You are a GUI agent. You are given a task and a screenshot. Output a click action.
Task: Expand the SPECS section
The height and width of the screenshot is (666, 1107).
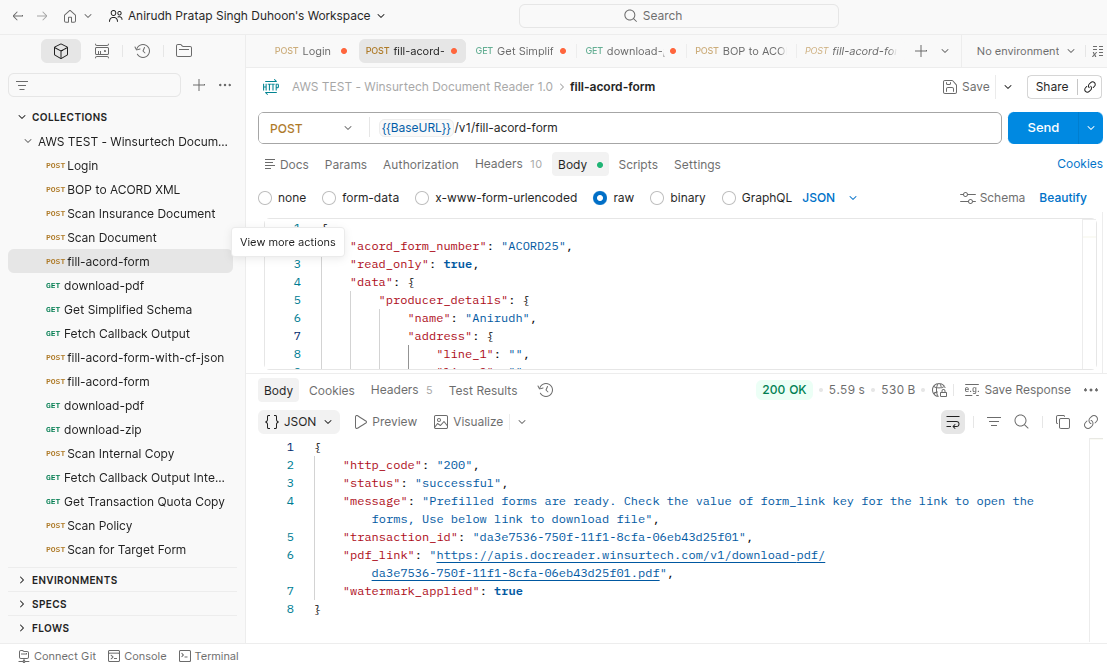(22, 604)
